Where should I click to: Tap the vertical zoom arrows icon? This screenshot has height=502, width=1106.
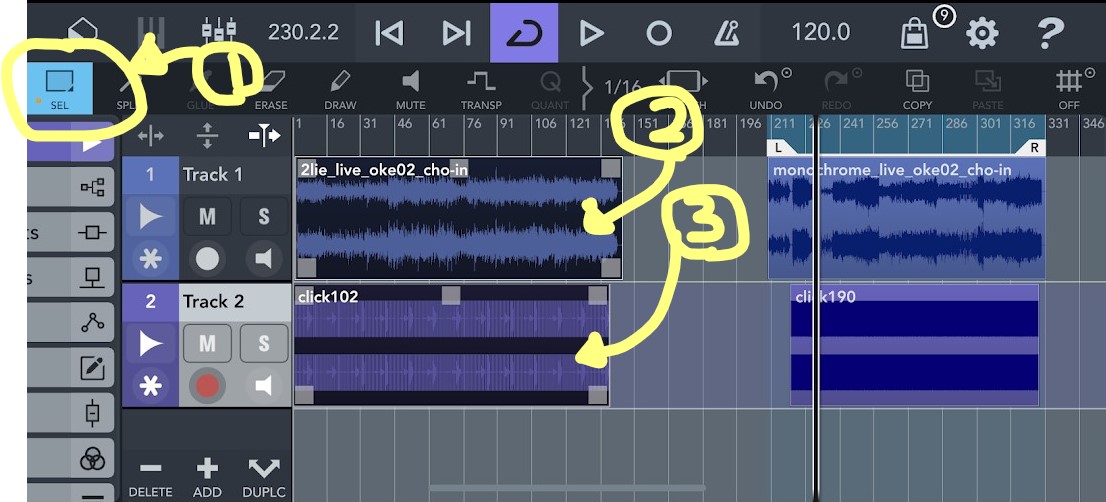(207, 135)
